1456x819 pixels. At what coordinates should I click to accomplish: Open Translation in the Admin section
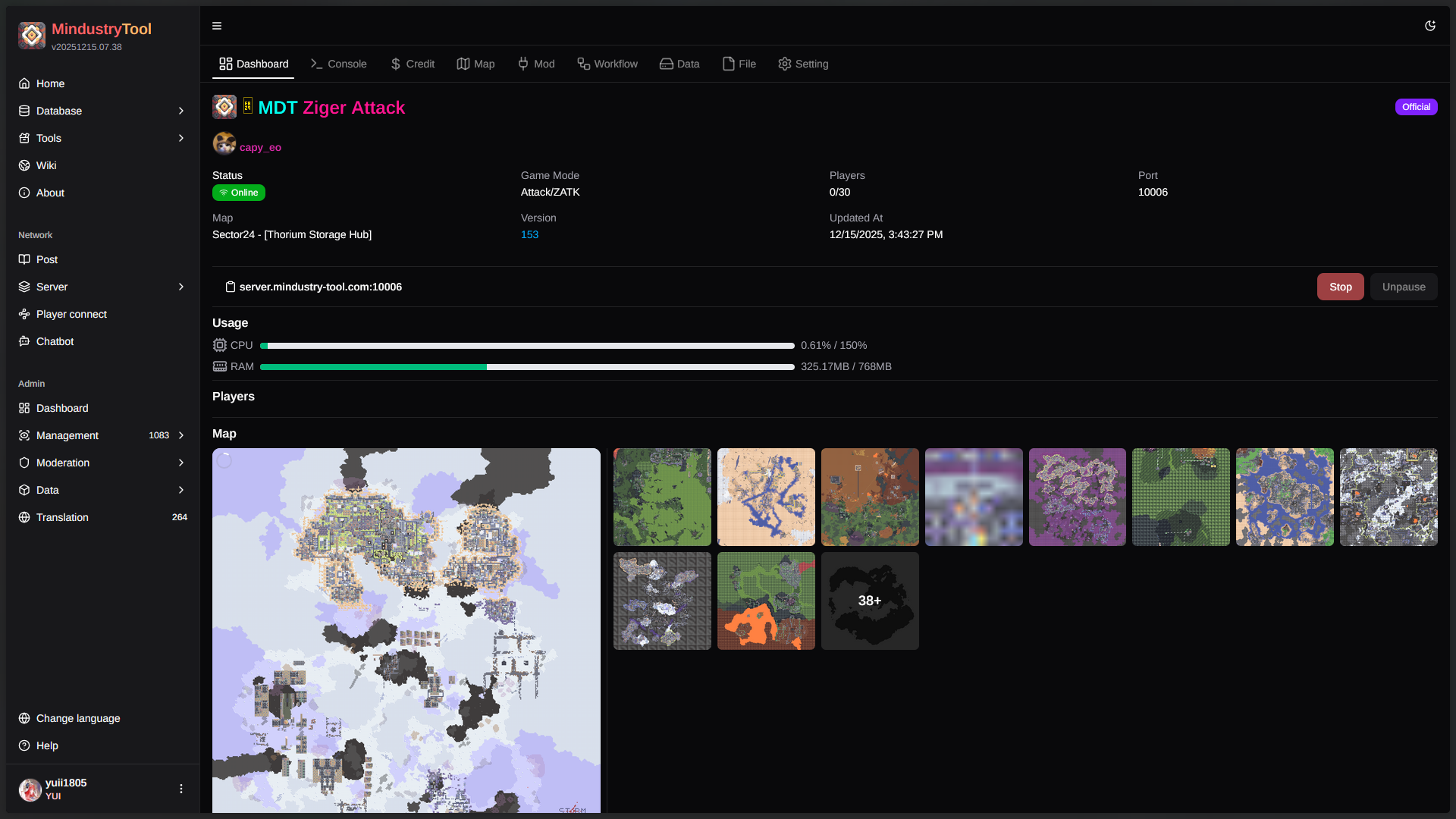point(61,517)
